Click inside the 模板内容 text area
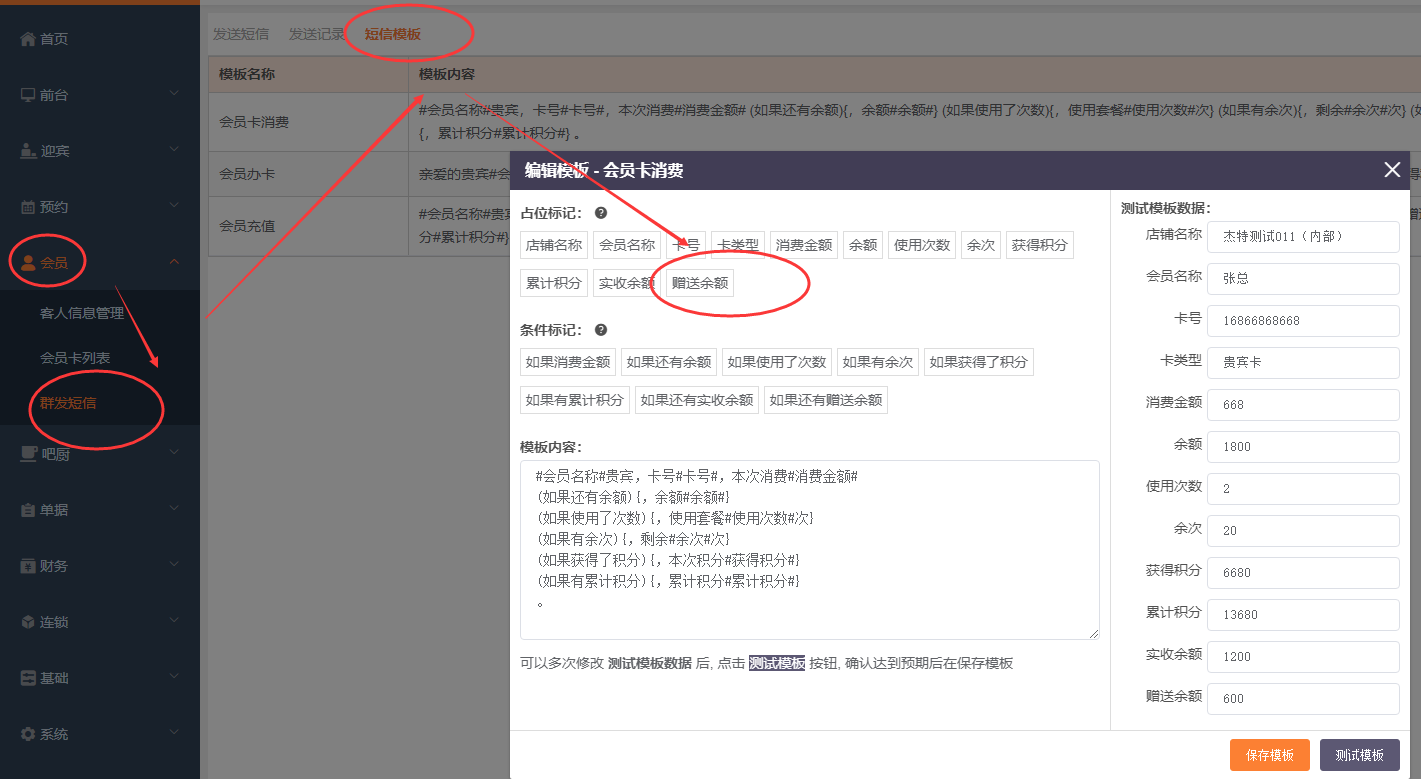1421x779 pixels. 810,550
